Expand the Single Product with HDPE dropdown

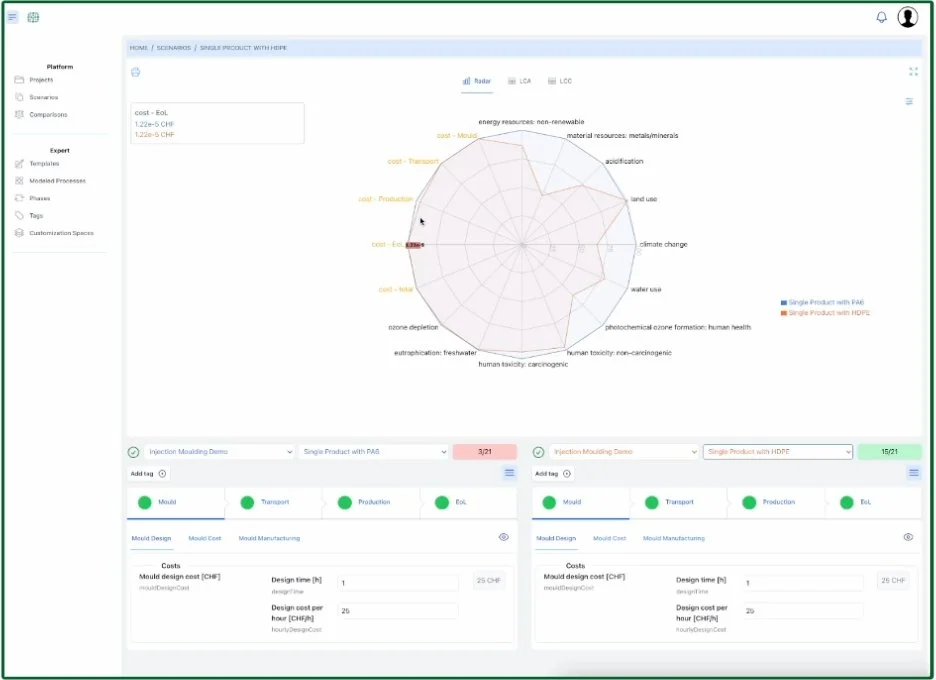[x=778, y=452]
